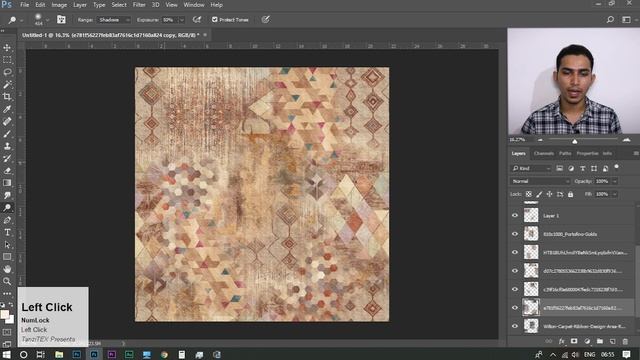The image size is (640, 360).
Task: Select the Hand tool
Action: (x=7, y=269)
